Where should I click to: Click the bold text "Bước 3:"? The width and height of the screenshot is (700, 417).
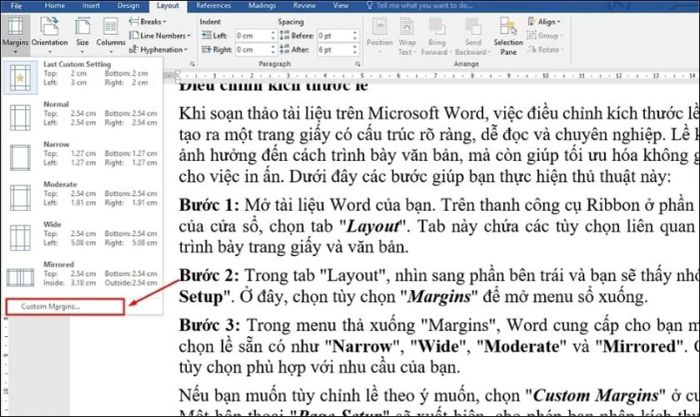[209, 325]
